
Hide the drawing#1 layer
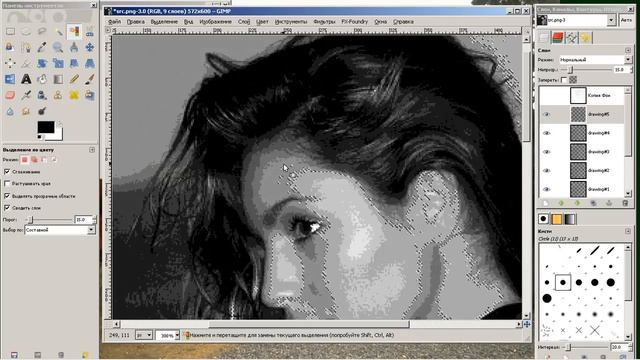546,189
